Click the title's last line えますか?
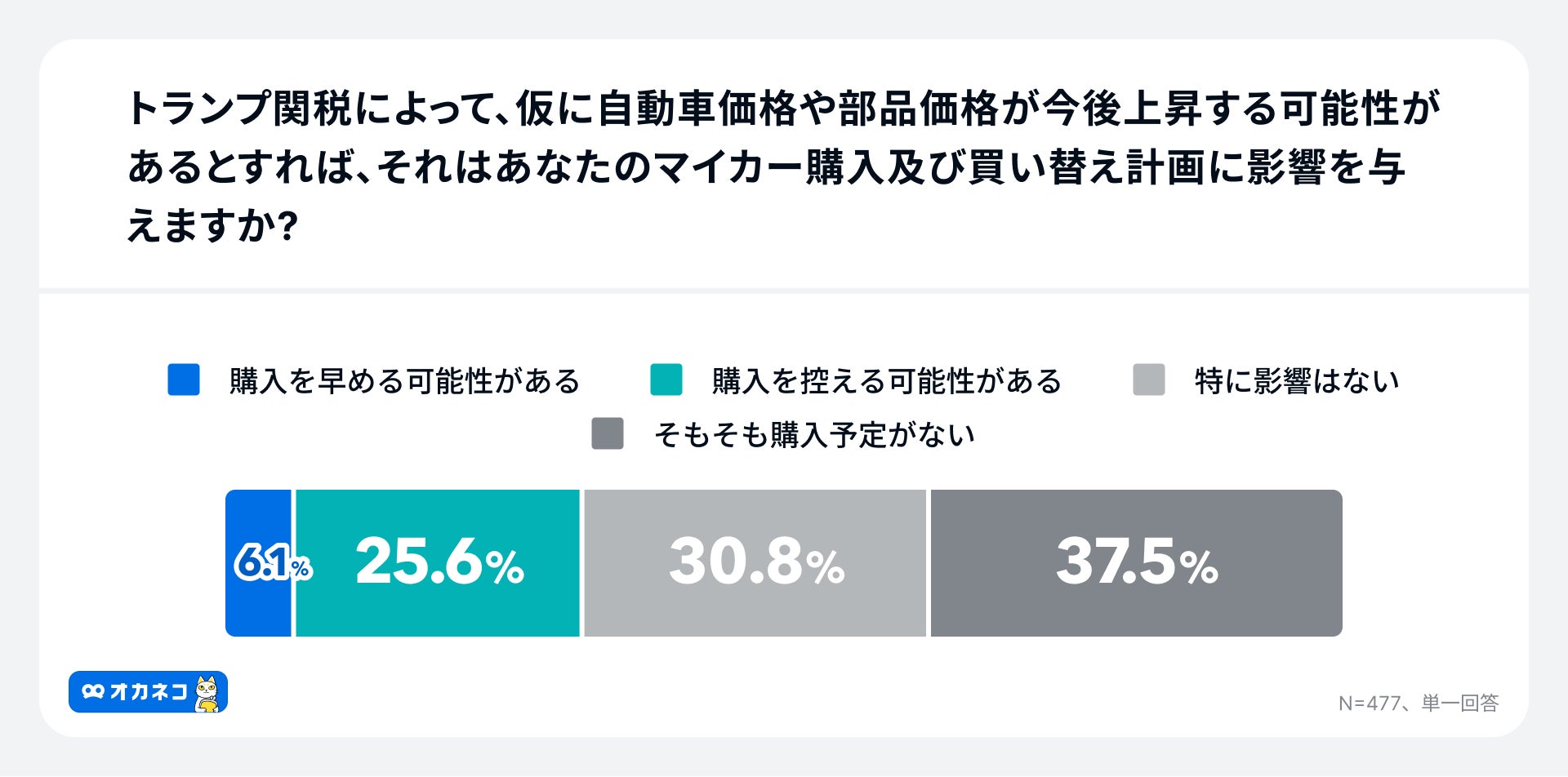Image resolution: width=1568 pixels, height=777 pixels. 212,226
